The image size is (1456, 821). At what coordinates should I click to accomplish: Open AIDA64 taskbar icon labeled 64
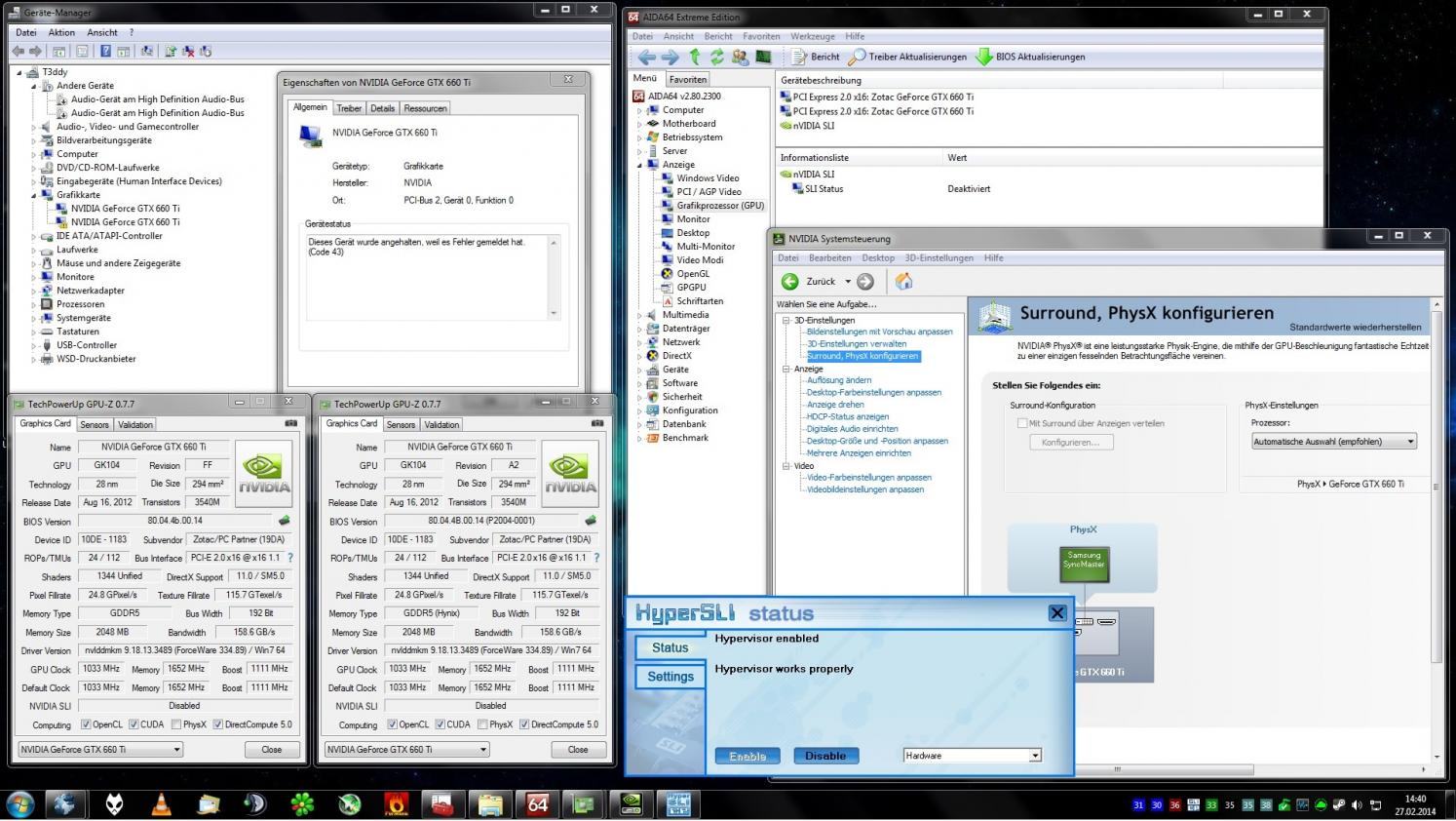pos(537,803)
